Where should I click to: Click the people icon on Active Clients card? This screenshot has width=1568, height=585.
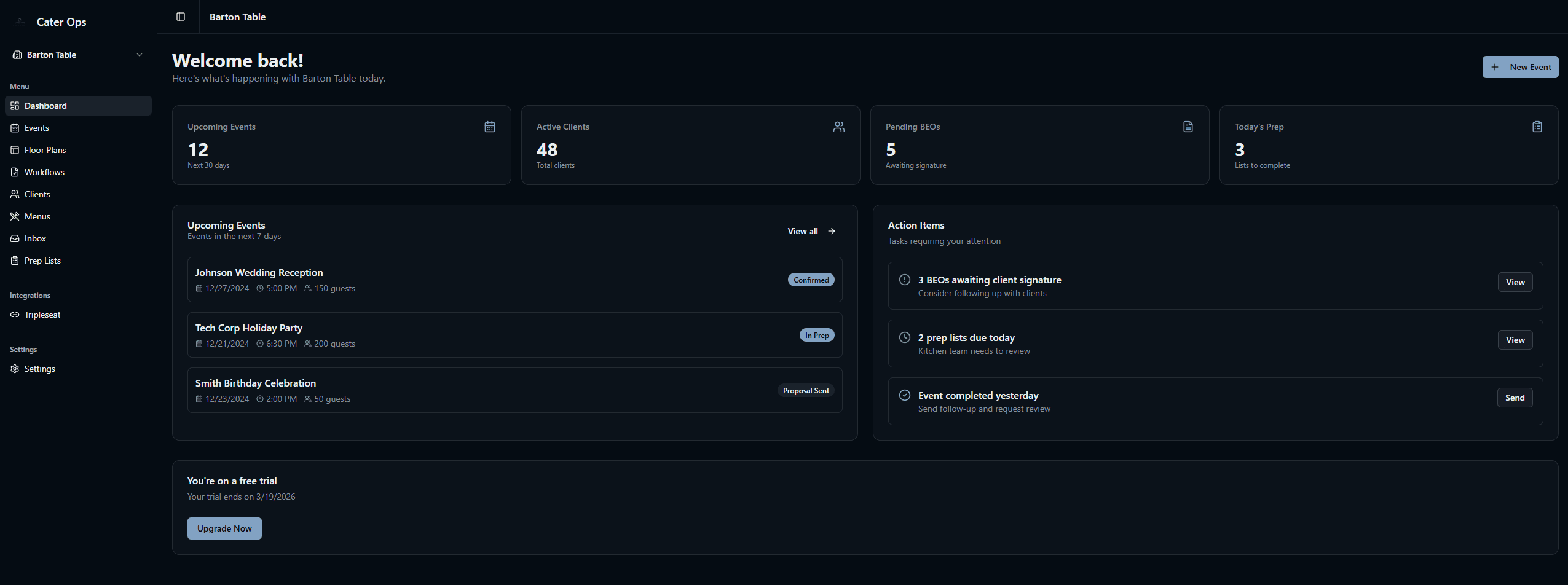click(x=838, y=127)
